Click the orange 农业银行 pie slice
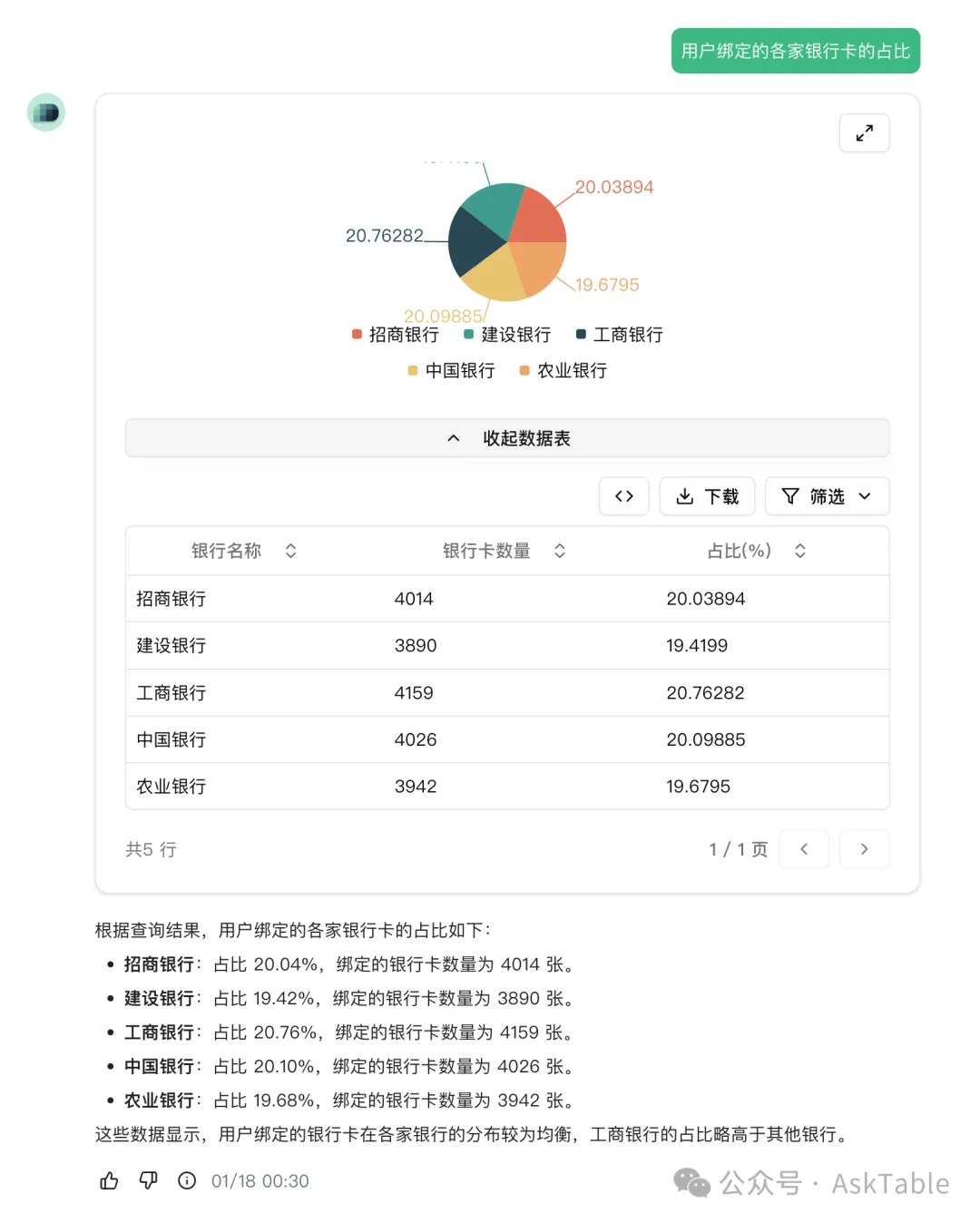 click(542, 267)
